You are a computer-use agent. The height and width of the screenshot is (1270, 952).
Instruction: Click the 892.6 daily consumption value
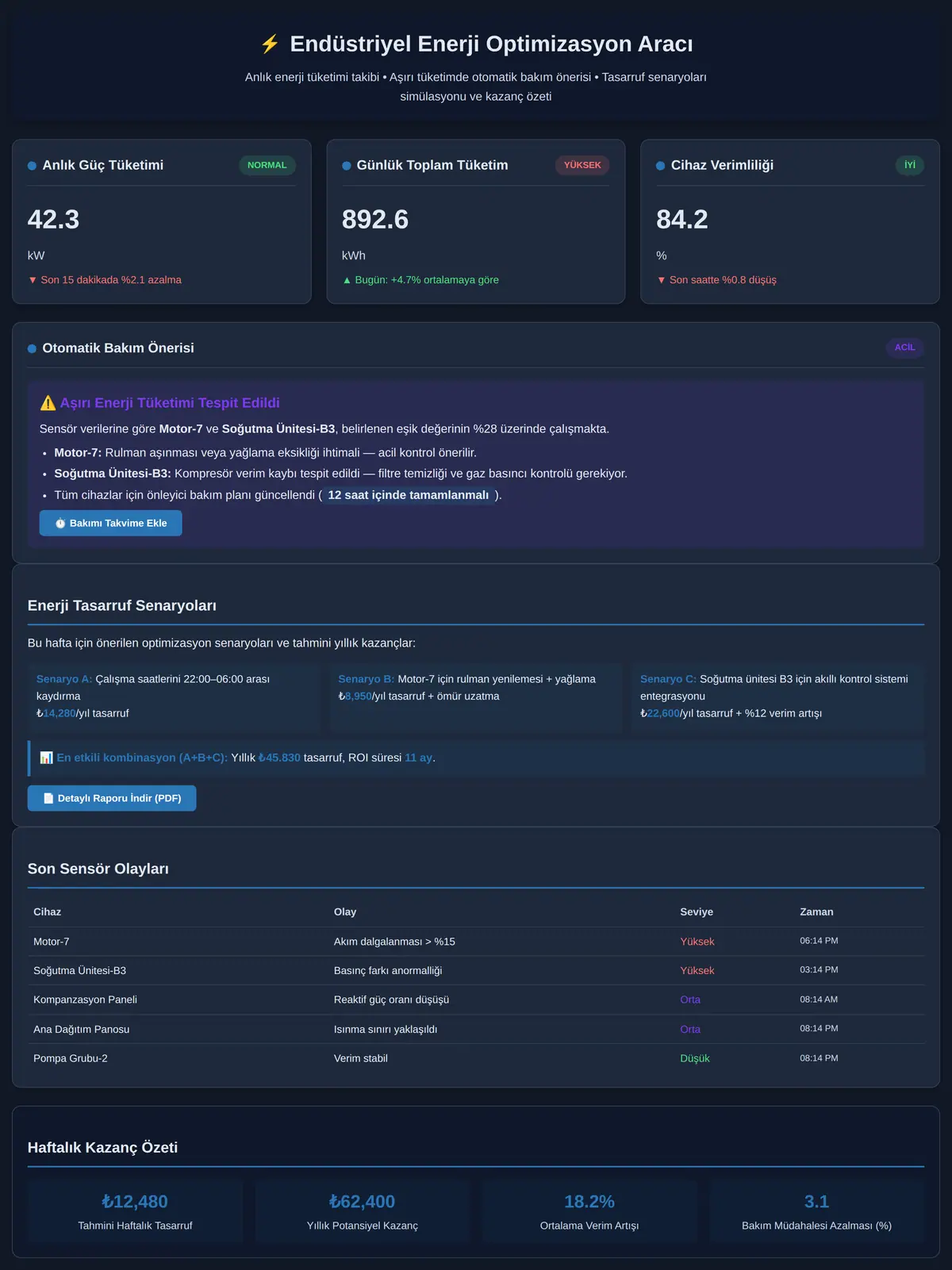[375, 220]
